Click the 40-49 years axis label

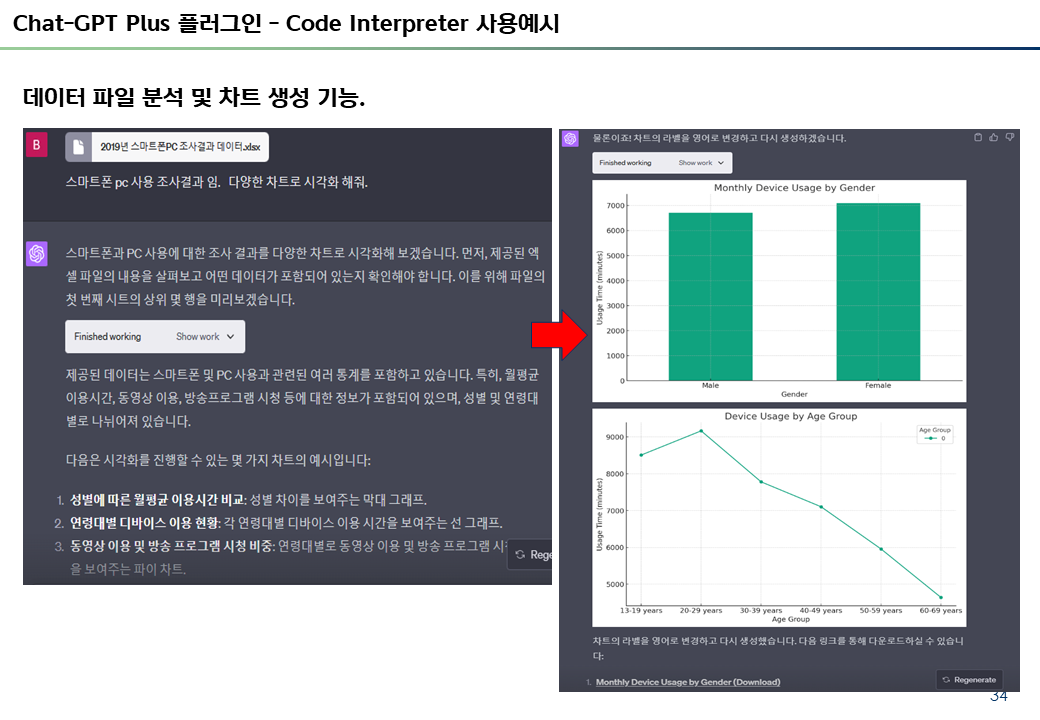pos(820,611)
